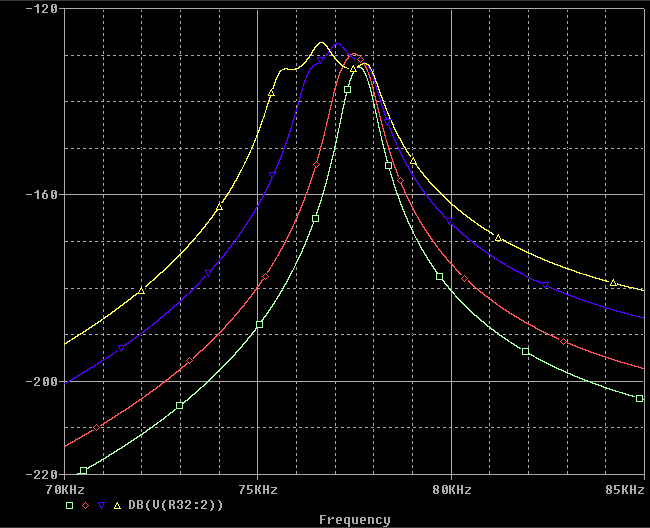Click the blue inverted triangle legend symbol
This screenshot has height=528, width=650.
(x=101, y=505)
